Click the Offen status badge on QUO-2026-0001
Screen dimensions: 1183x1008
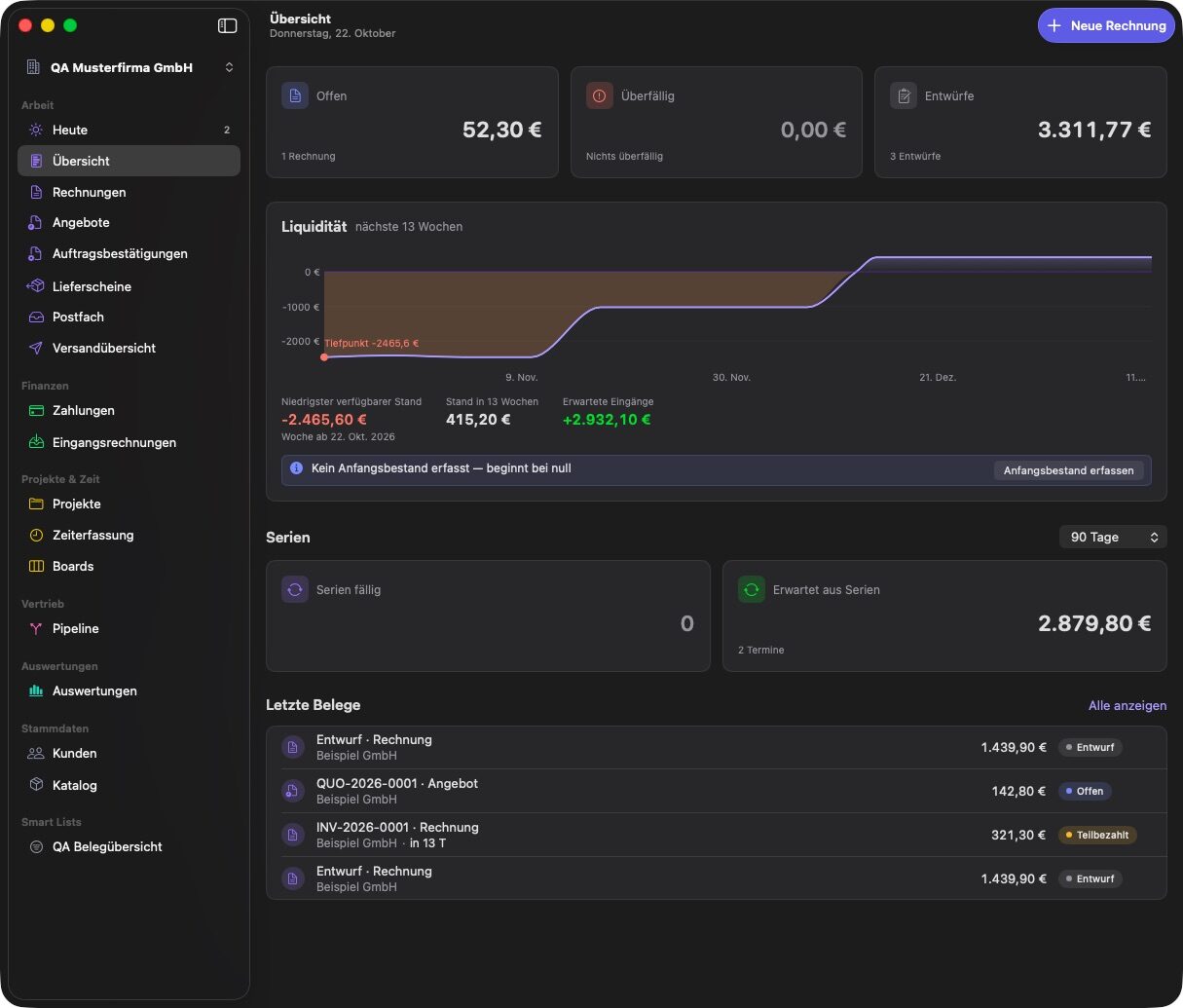(1084, 791)
